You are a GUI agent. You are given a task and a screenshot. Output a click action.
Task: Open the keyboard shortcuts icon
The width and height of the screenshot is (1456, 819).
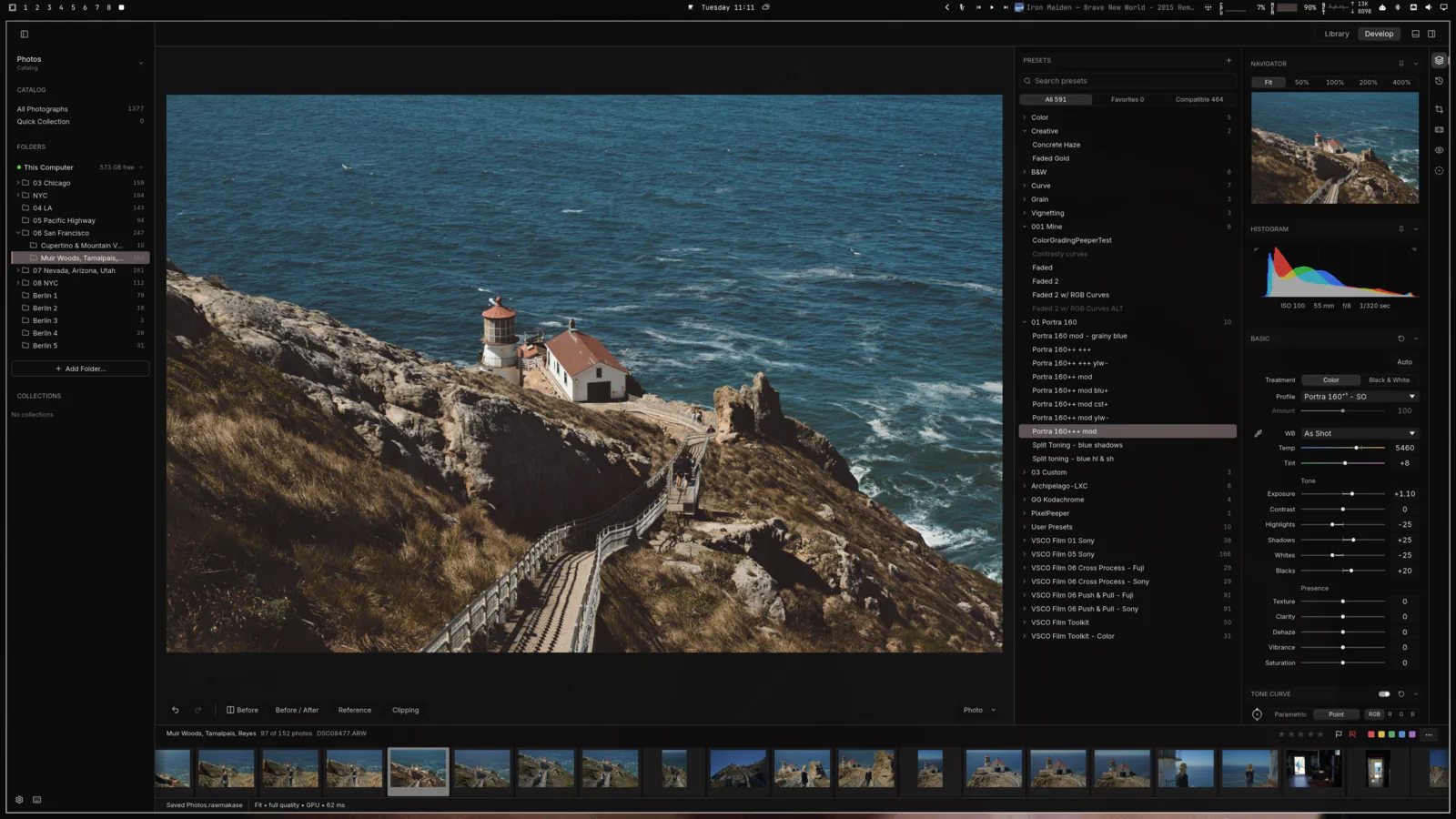pos(37,800)
